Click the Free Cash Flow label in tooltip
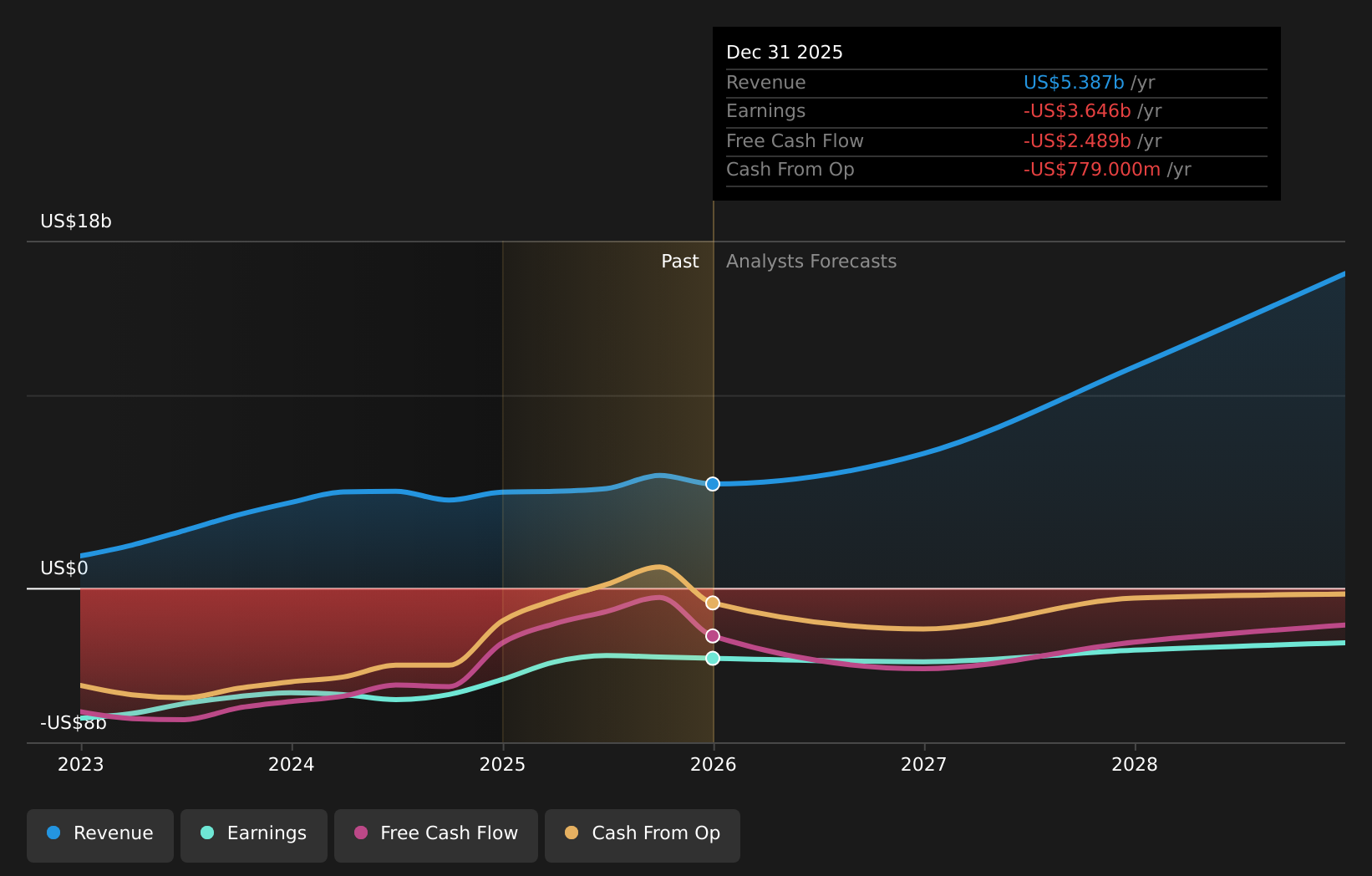 (795, 141)
